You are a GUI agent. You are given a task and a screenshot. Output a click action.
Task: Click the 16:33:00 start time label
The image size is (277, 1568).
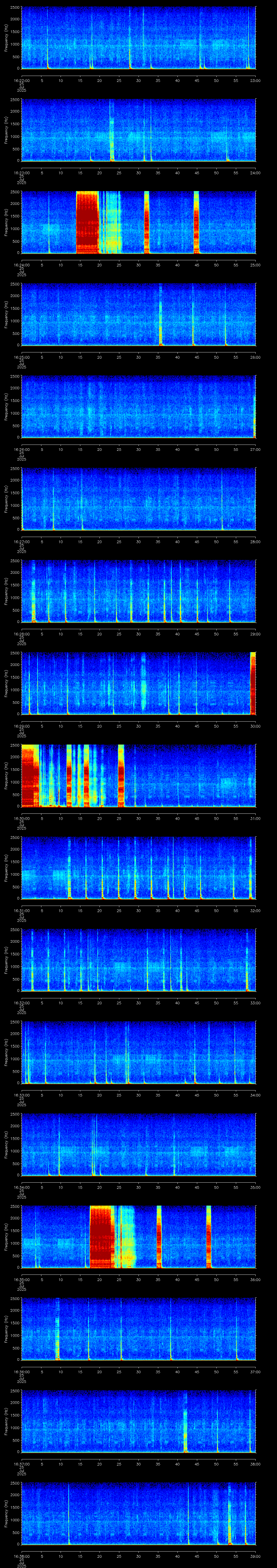[x=21, y=1095]
